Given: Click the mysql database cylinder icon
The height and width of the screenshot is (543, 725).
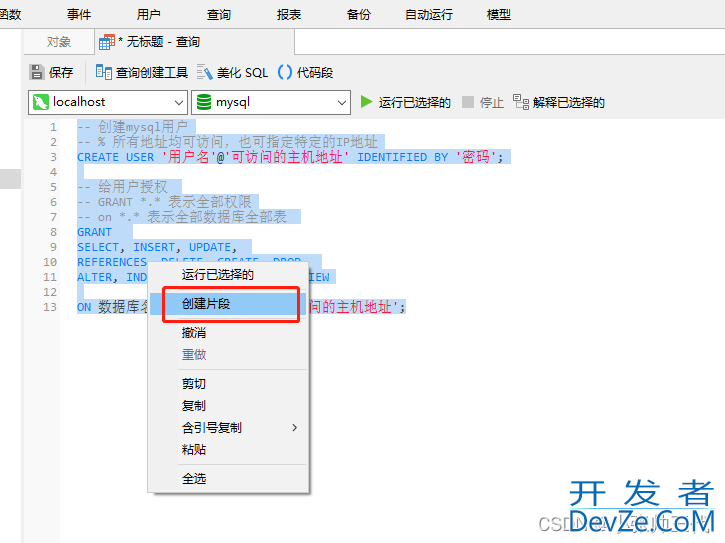Looking at the screenshot, I should [204, 102].
